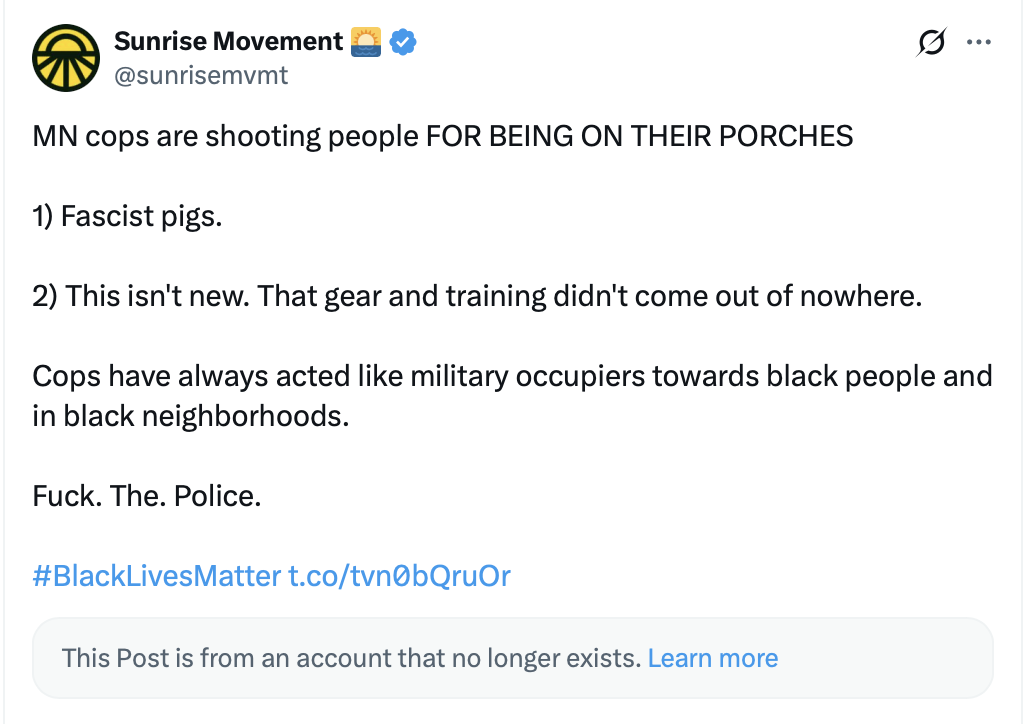Viewport: 1024px width, 724px height.
Task: Click the 'in black neighborhoods.' text line
Action: [x=190, y=416]
